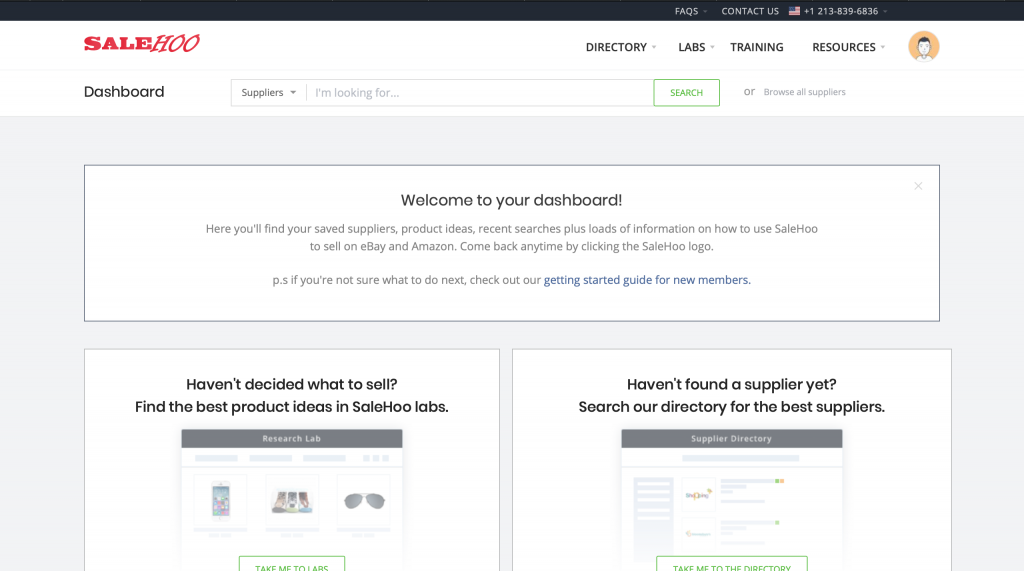1024x571 pixels.
Task: Click the SaleHoo logo
Action: pos(141,44)
